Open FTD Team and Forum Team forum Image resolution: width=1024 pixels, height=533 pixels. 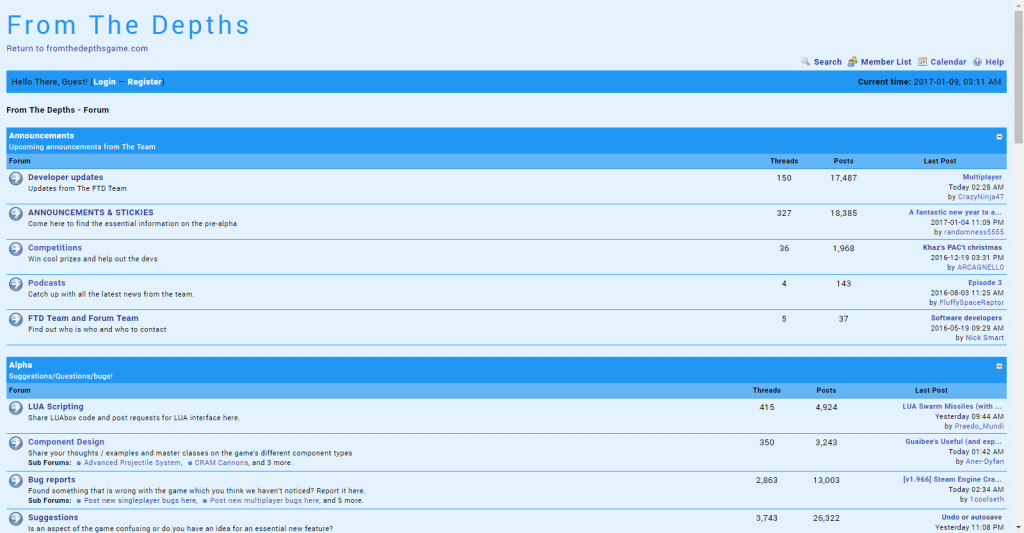(83, 318)
